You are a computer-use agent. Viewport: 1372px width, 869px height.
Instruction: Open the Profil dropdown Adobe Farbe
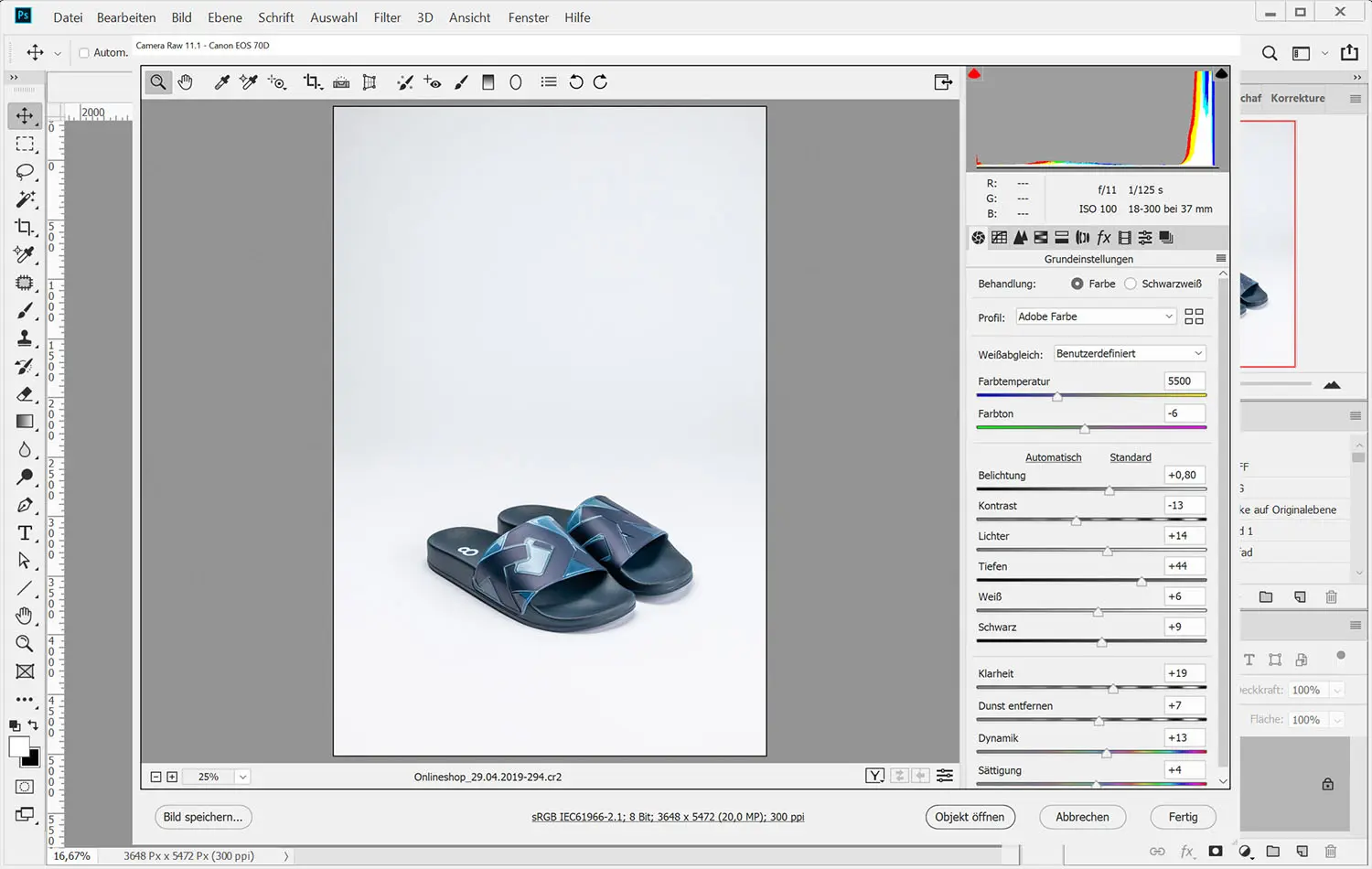click(x=1095, y=316)
